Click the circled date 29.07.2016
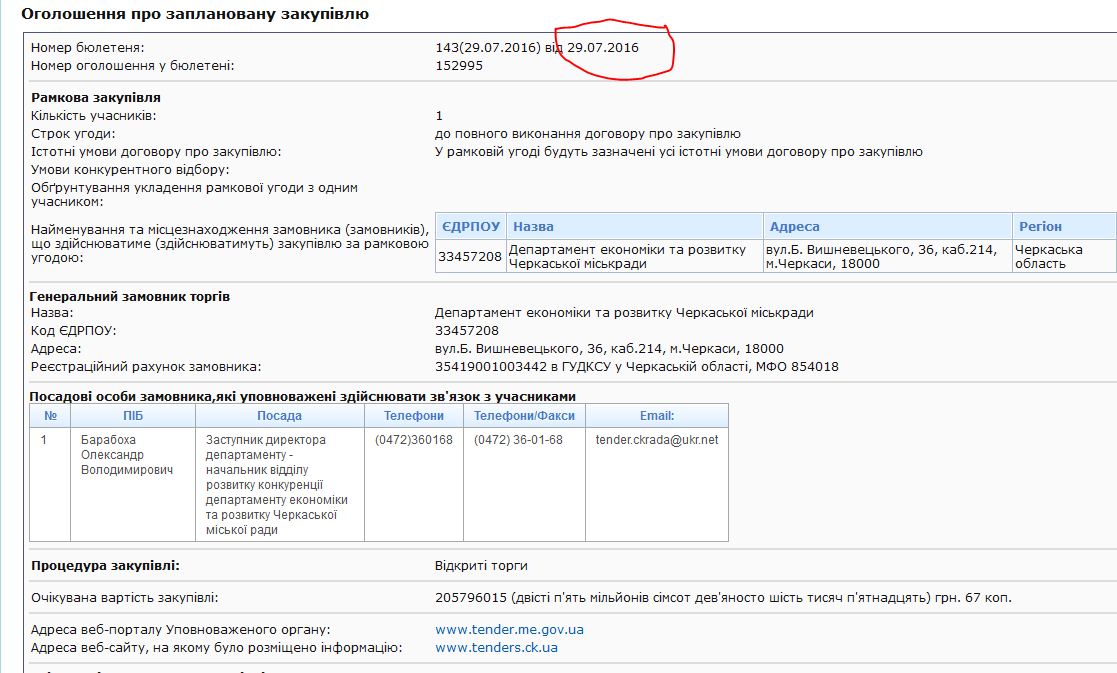 tap(603, 48)
